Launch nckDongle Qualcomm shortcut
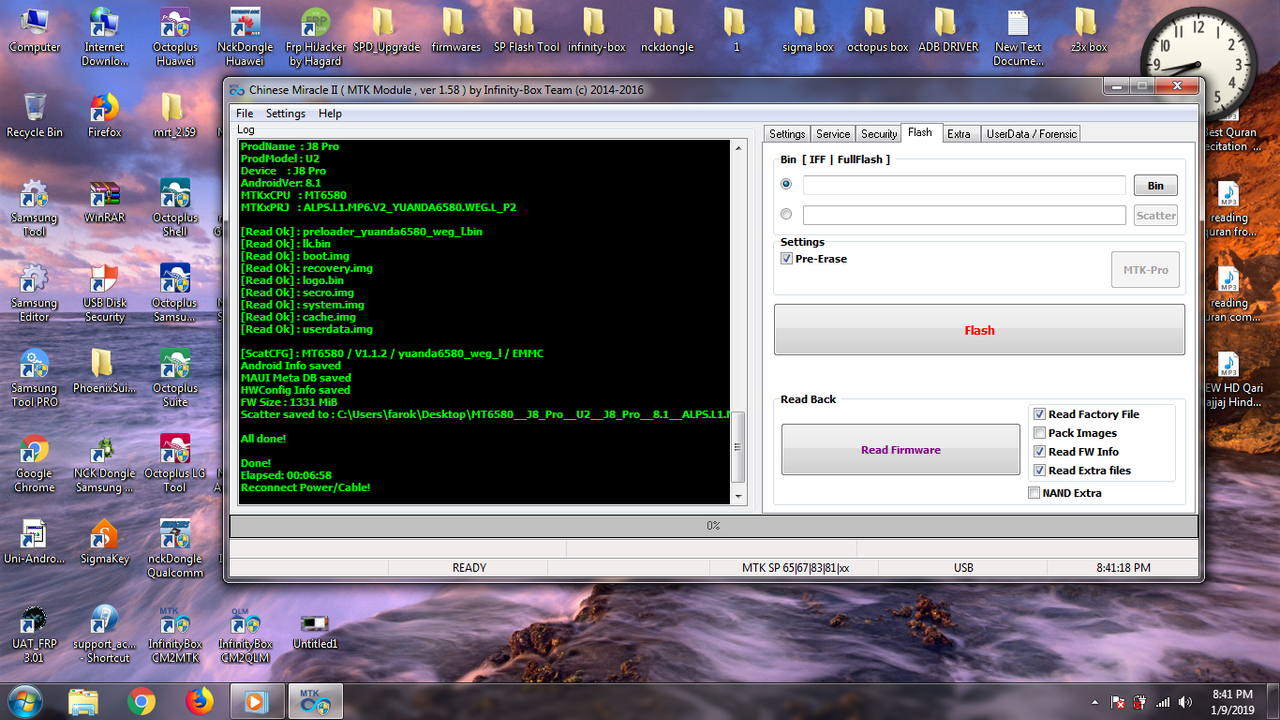This screenshot has width=1280, height=720. (x=175, y=549)
